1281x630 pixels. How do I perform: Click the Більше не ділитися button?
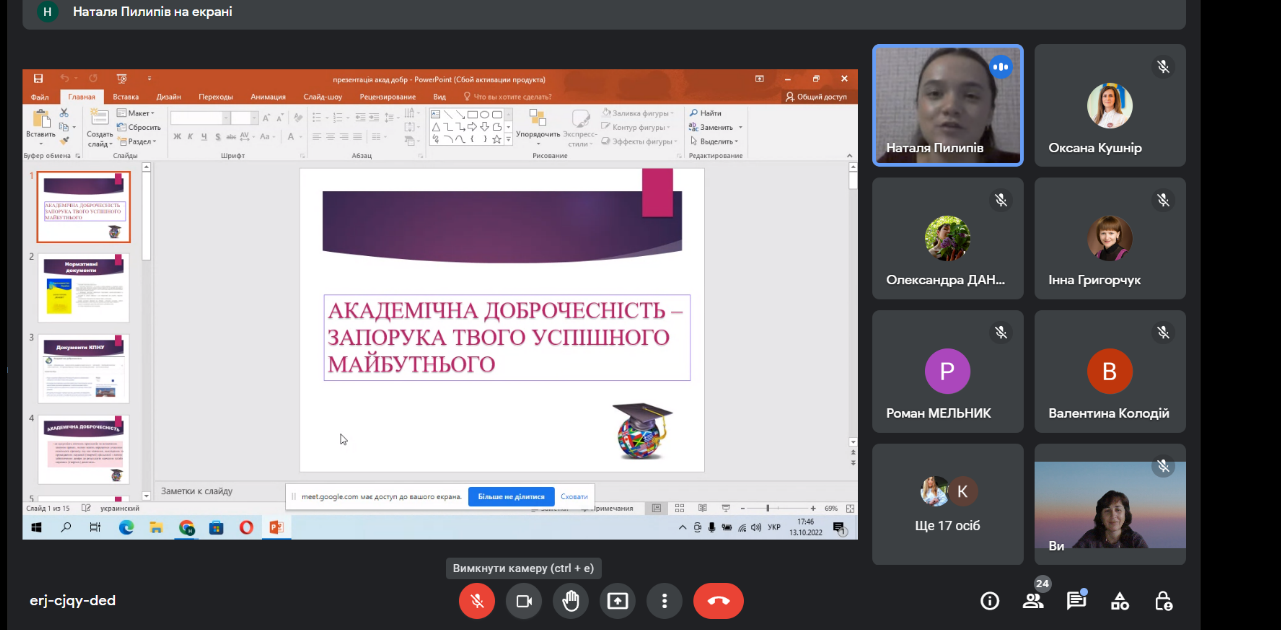pos(511,496)
